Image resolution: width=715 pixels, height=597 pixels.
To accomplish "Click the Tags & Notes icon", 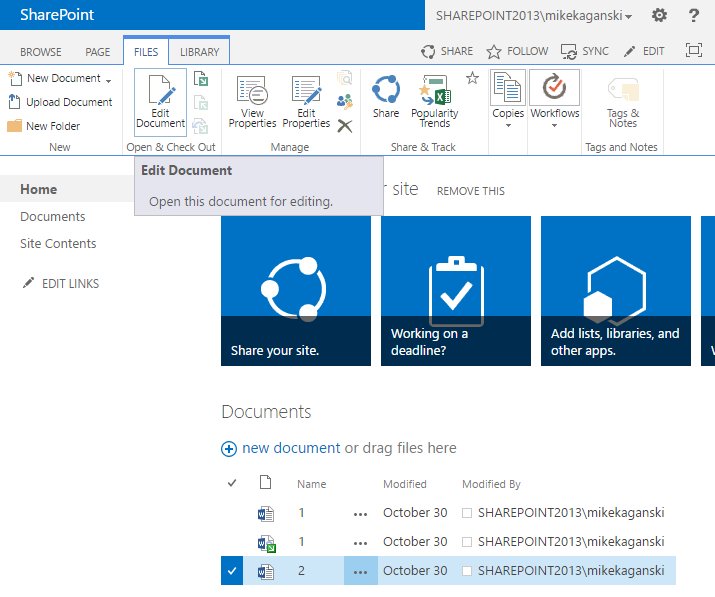I will tap(623, 103).
